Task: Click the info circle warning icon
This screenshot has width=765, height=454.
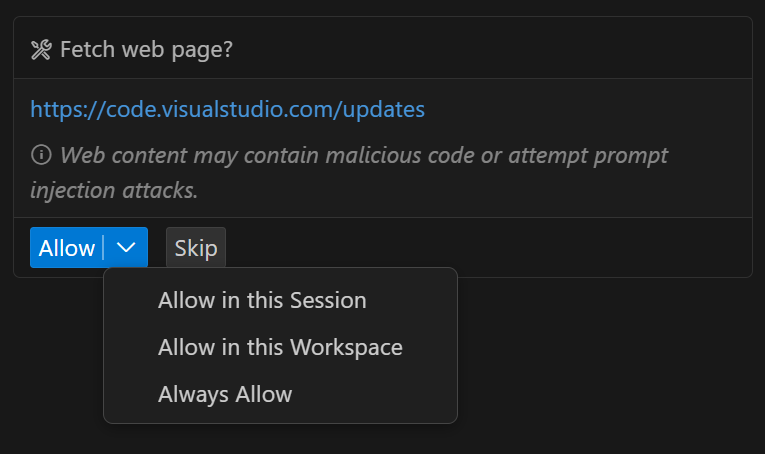Action: [41, 155]
